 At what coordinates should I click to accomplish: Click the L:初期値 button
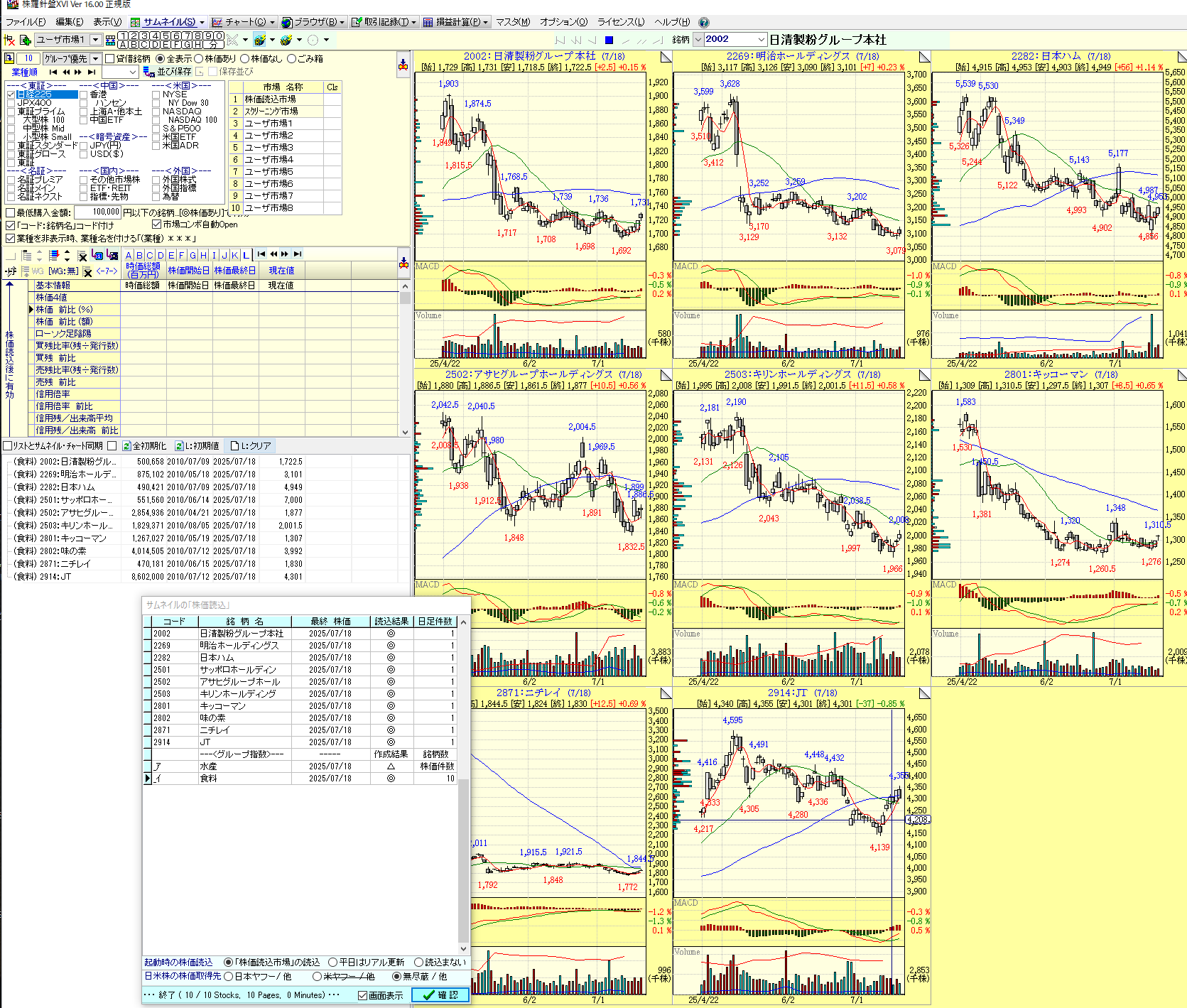pos(198,445)
